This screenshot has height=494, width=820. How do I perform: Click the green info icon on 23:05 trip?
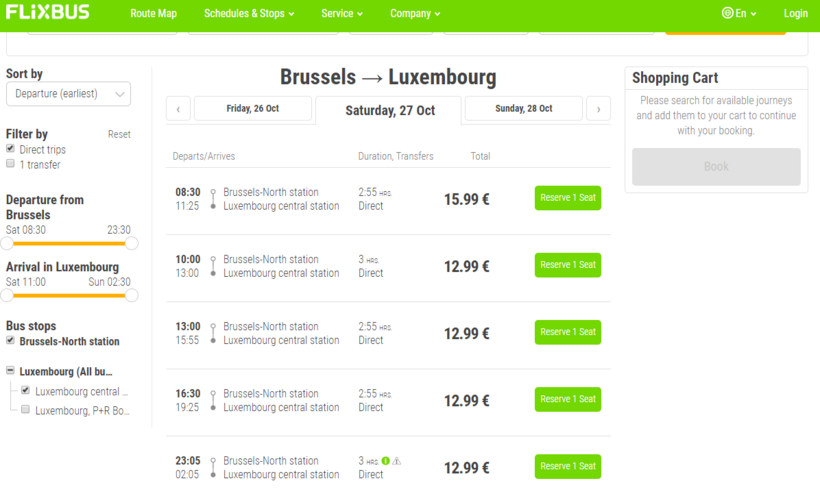386,461
